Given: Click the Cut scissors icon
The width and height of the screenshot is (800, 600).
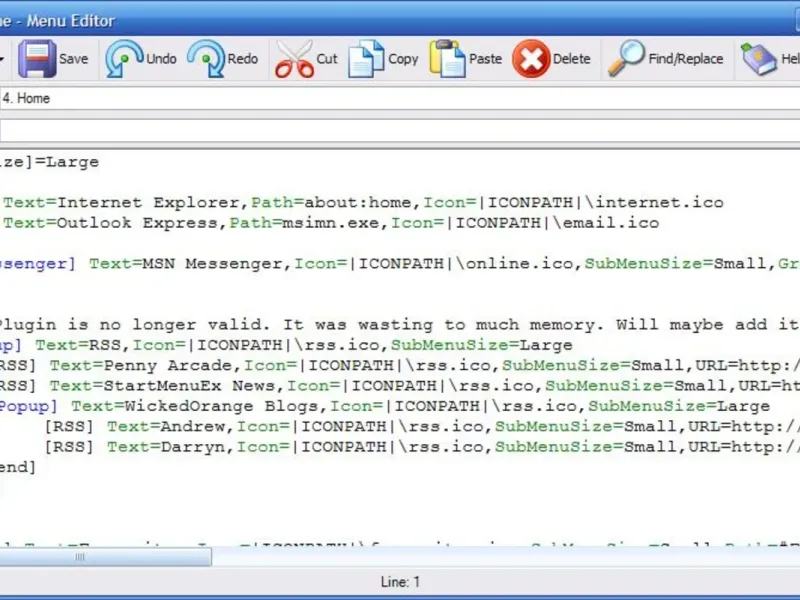Looking at the screenshot, I should (x=294, y=59).
